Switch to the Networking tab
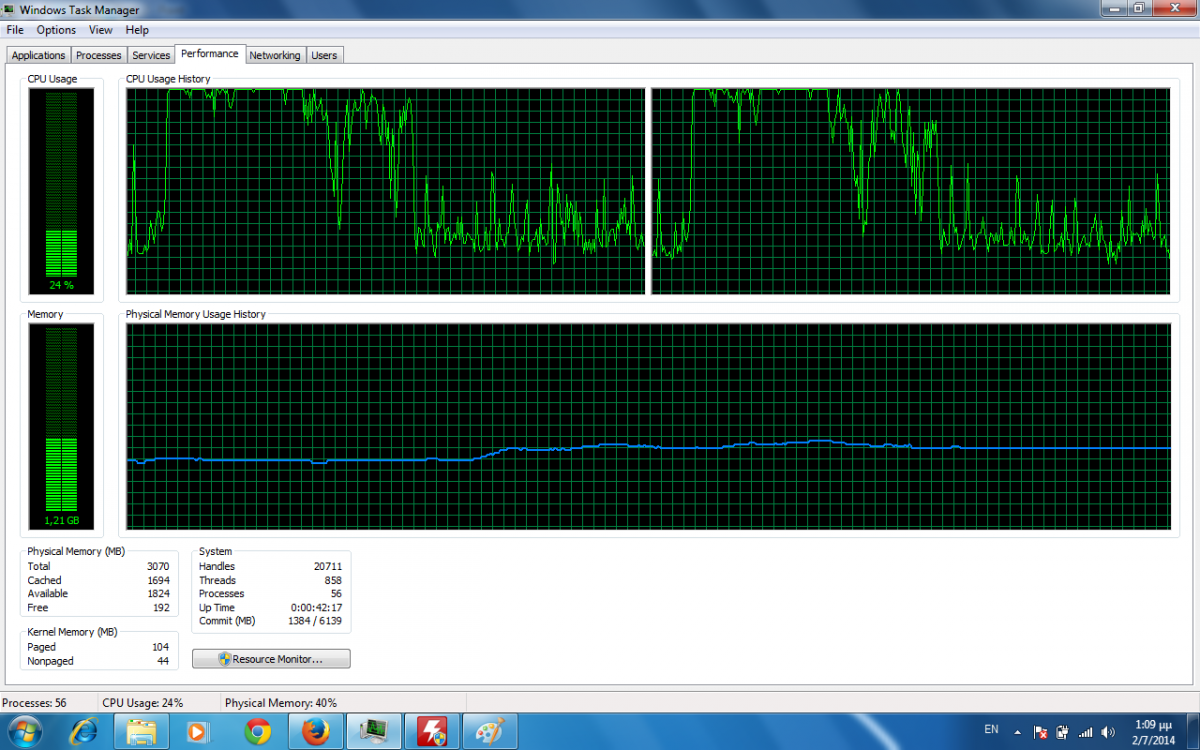This screenshot has width=1200, height=750. pyautogui.click(x=275, y=55)
